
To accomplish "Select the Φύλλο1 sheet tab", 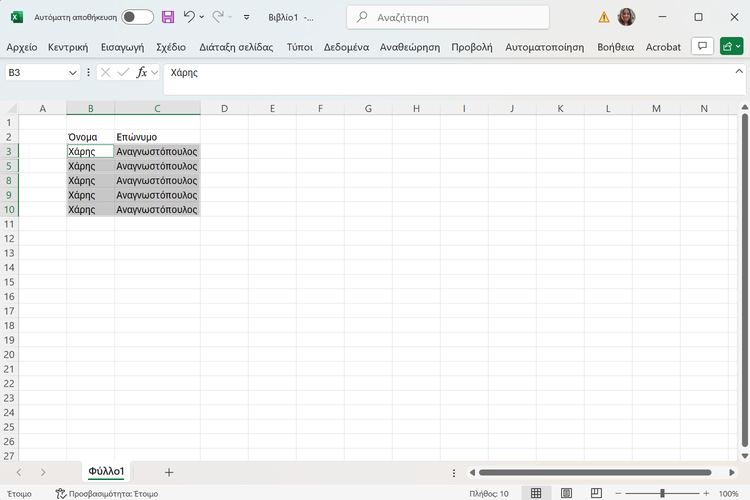I will click(x=106, y=472).
